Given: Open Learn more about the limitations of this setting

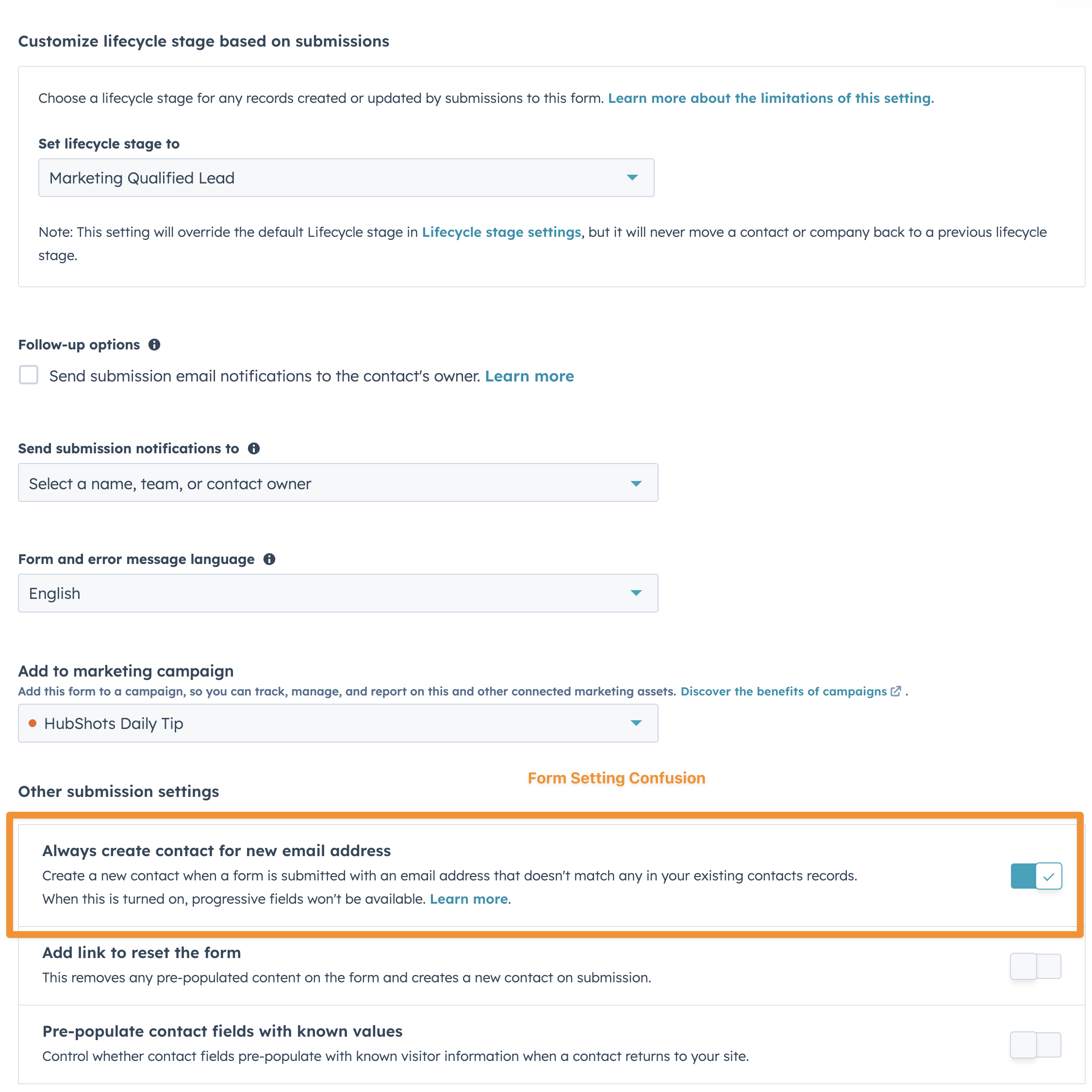Looking at the screenshot, I should [x=771, y=99].
